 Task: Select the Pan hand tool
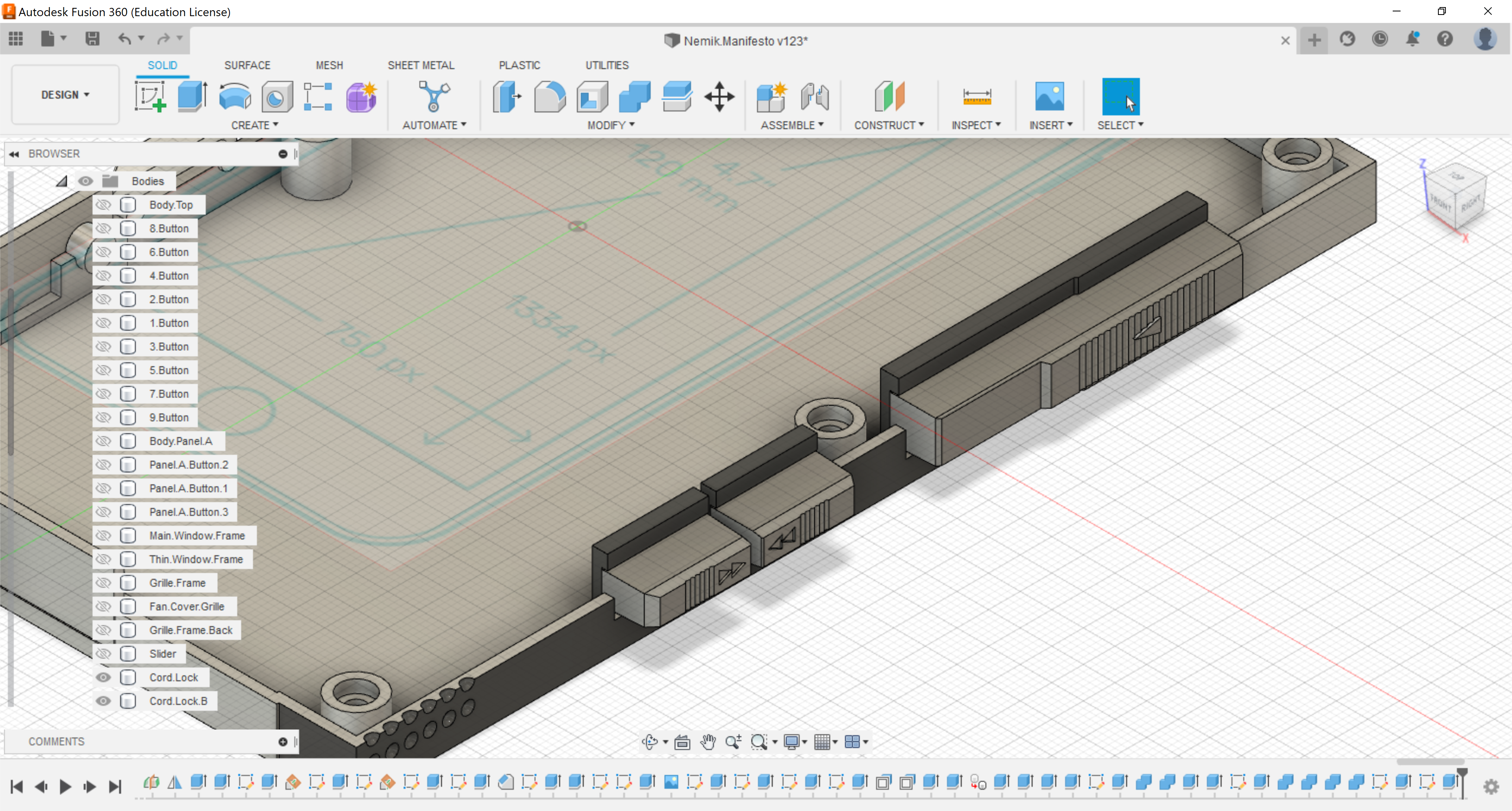pos(708,742)
